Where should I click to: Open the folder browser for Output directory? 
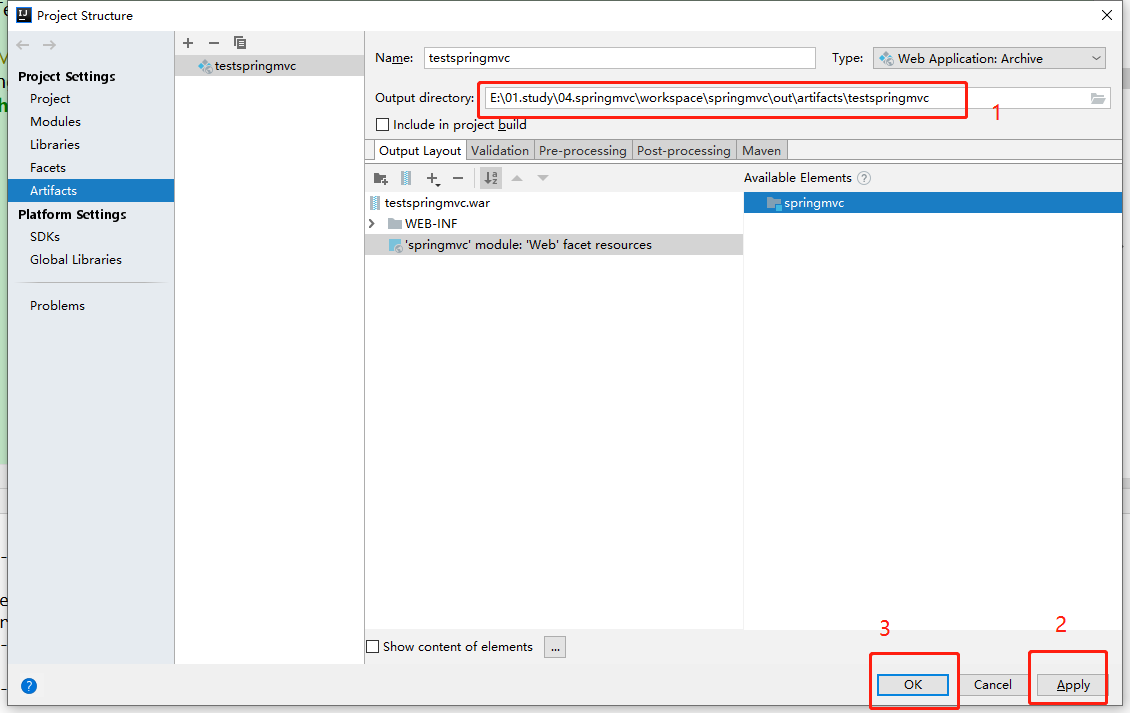click(x=1097, y=98)
